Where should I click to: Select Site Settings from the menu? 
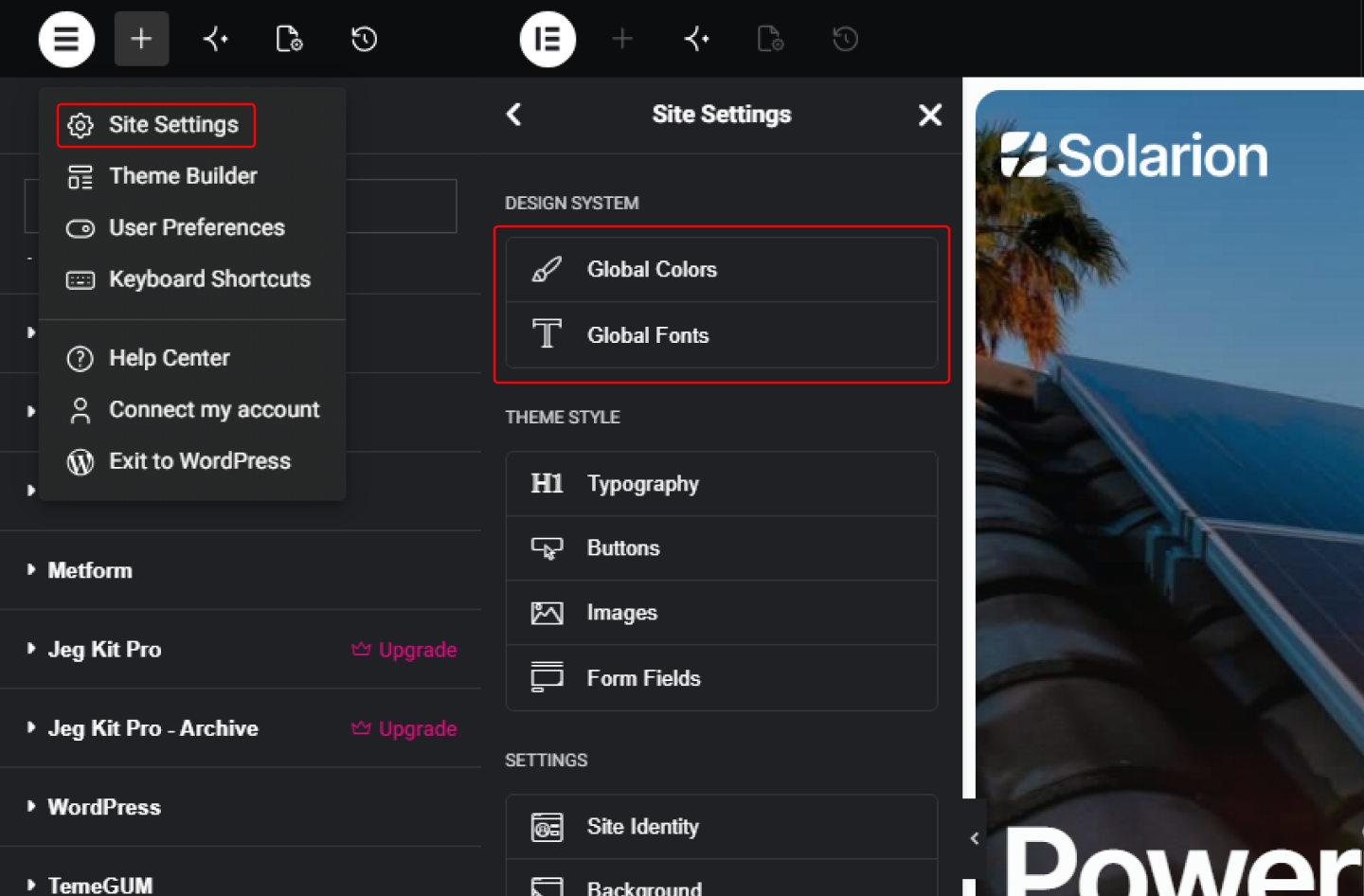pyautogui.click(x=156, y=125)
